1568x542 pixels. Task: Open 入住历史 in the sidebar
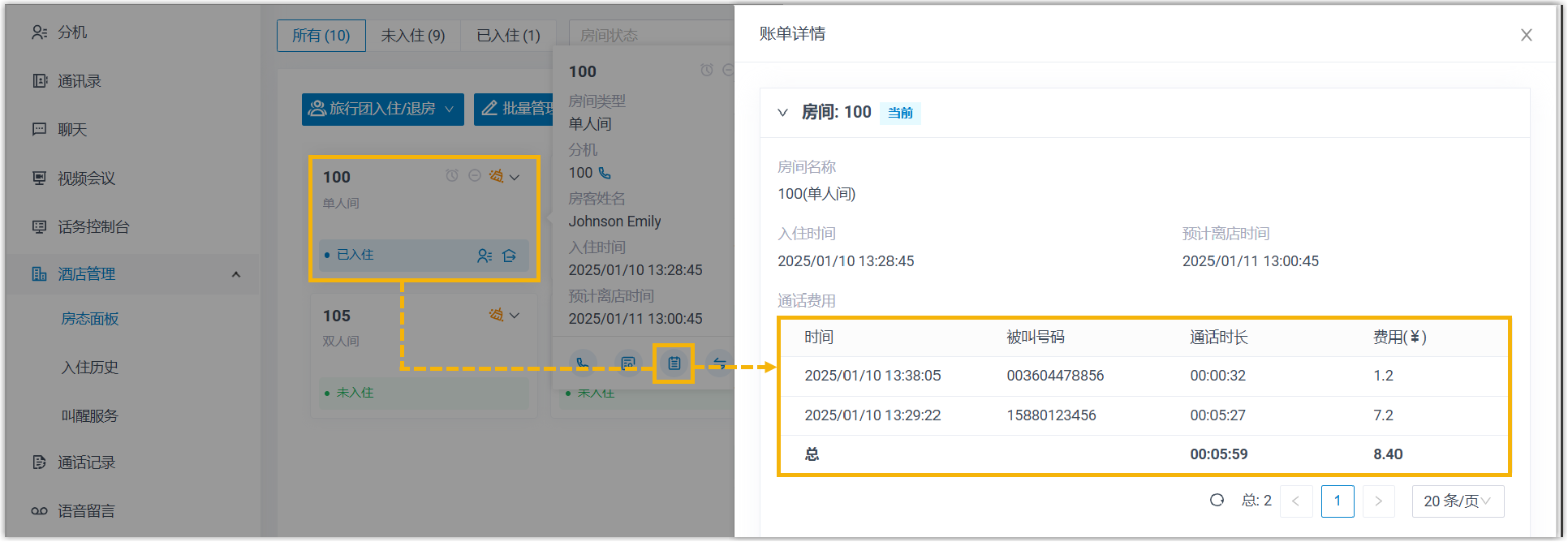tap(90, 368)
